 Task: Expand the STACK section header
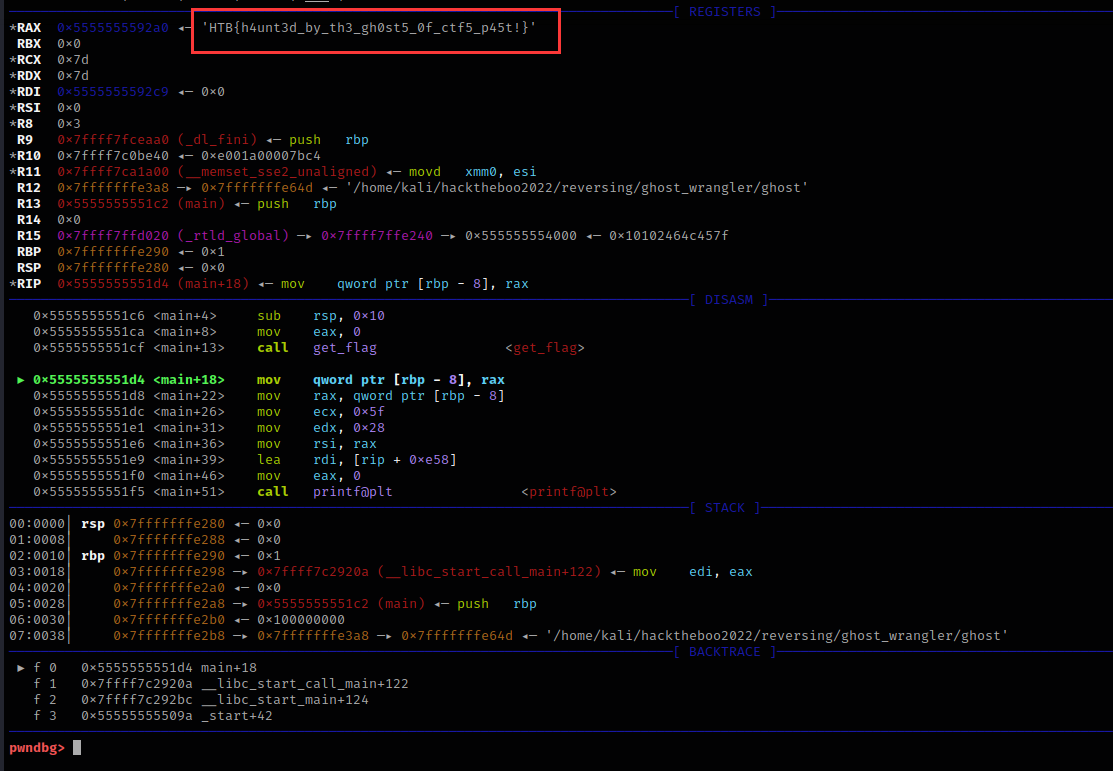point(724,507)
